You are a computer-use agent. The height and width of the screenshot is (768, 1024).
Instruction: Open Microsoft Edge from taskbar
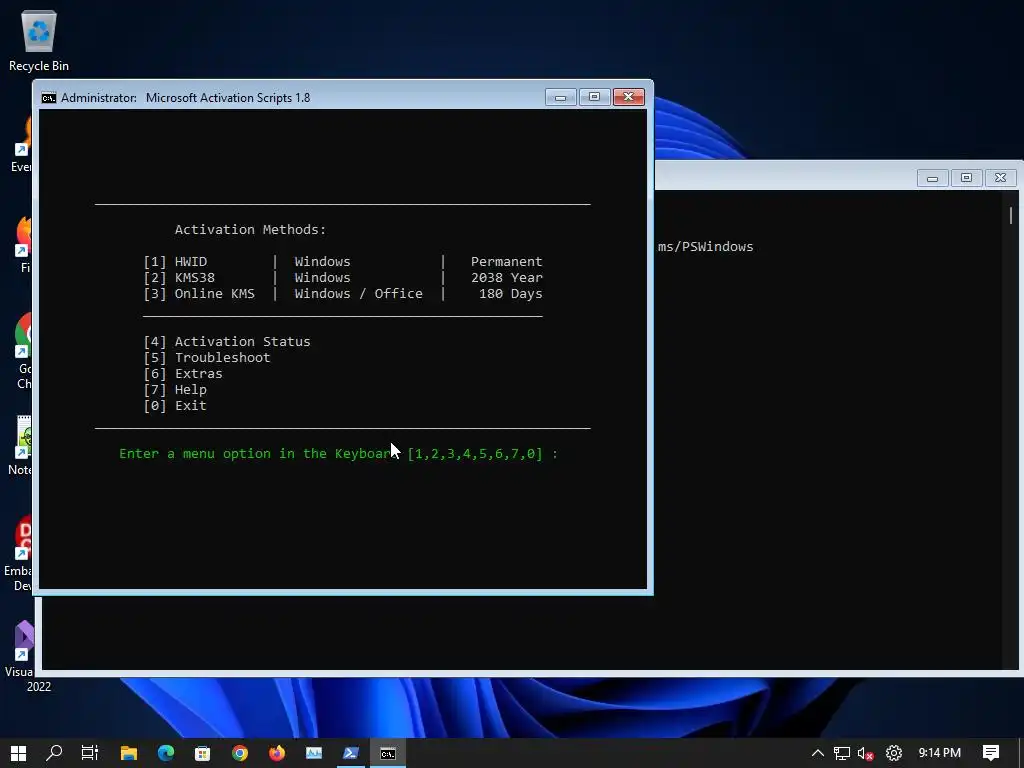[166, 753]
